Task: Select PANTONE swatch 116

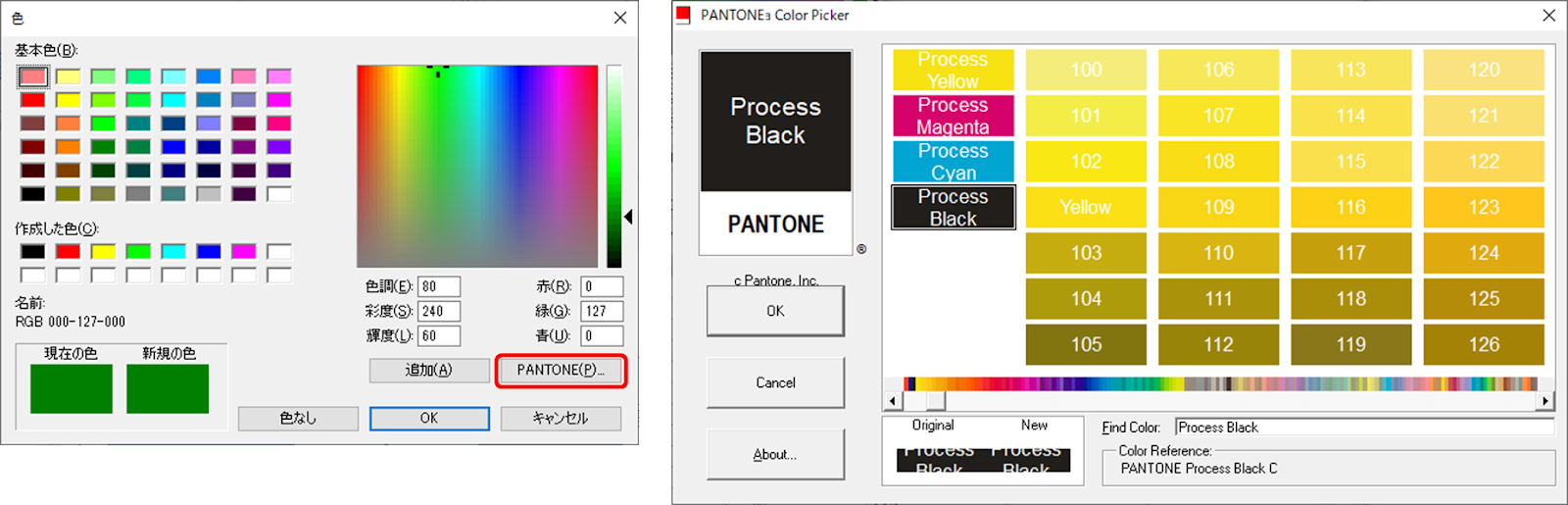Action: tap(1351, 207)
